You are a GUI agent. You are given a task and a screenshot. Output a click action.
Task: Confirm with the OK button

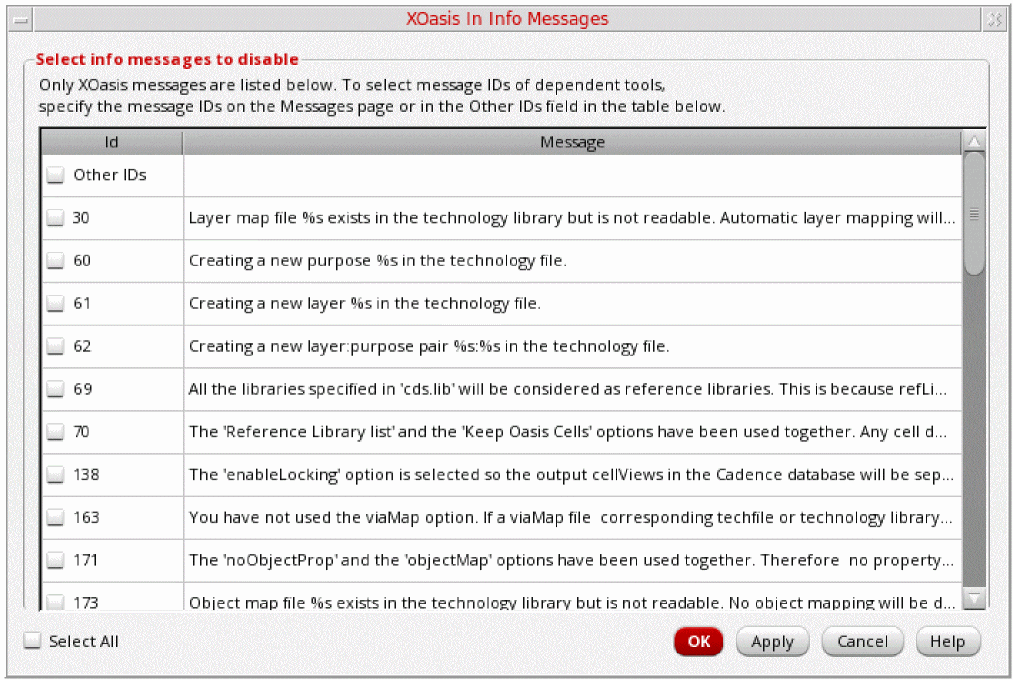pyautogui.click(x=698, y=641)
